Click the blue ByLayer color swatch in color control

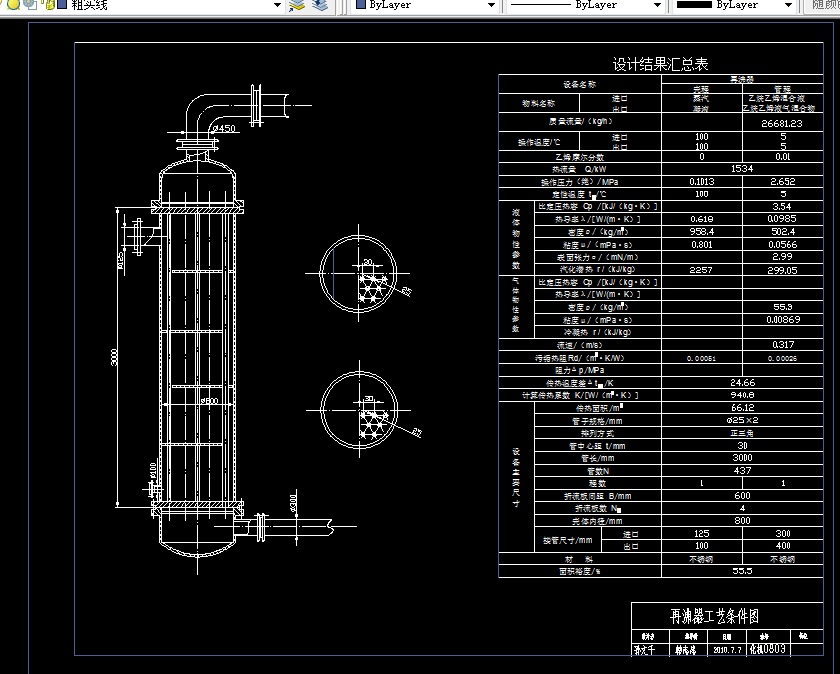tap(361, 4)
